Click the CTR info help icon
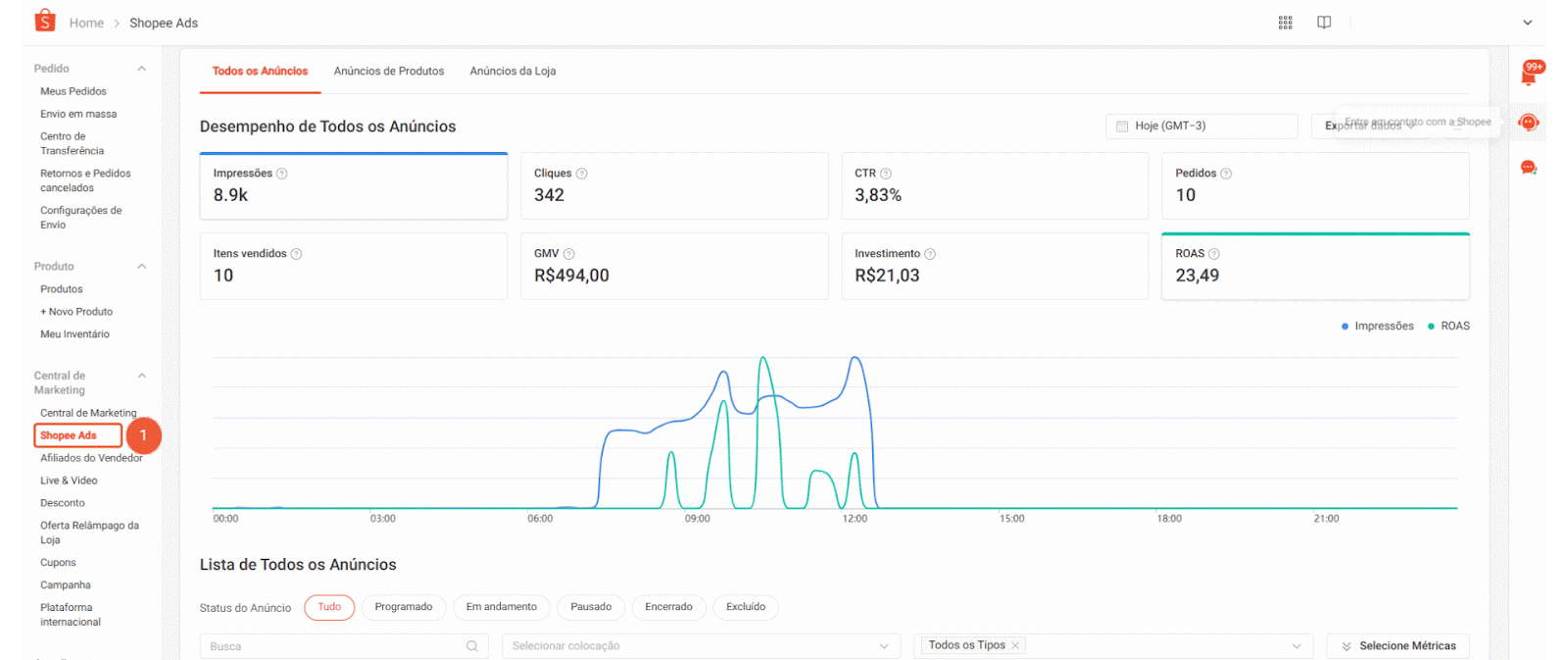Image resolution: width=1568 pixels, height=660 pixels. point(886,174)
